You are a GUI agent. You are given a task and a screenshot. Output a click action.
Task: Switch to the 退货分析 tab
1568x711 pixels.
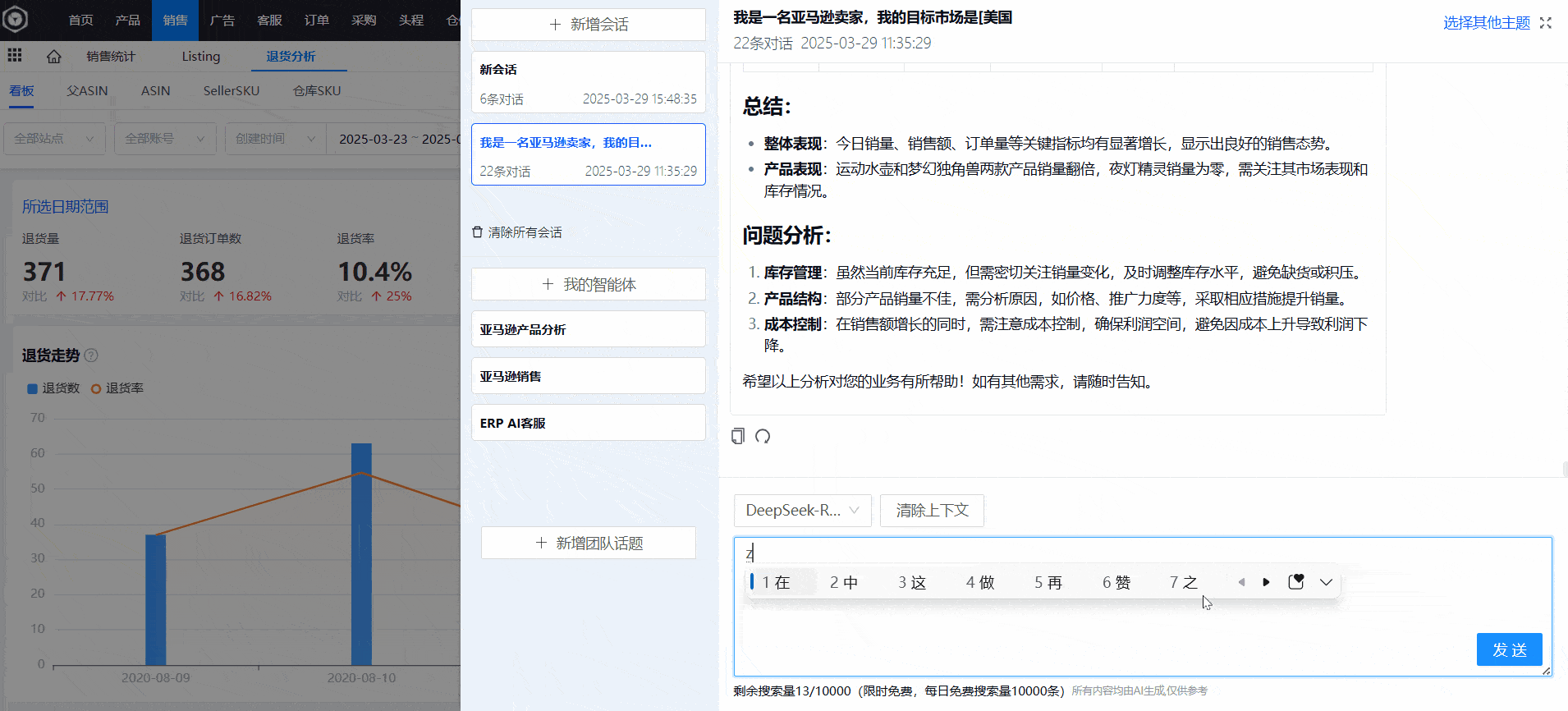tap(291, 56)
